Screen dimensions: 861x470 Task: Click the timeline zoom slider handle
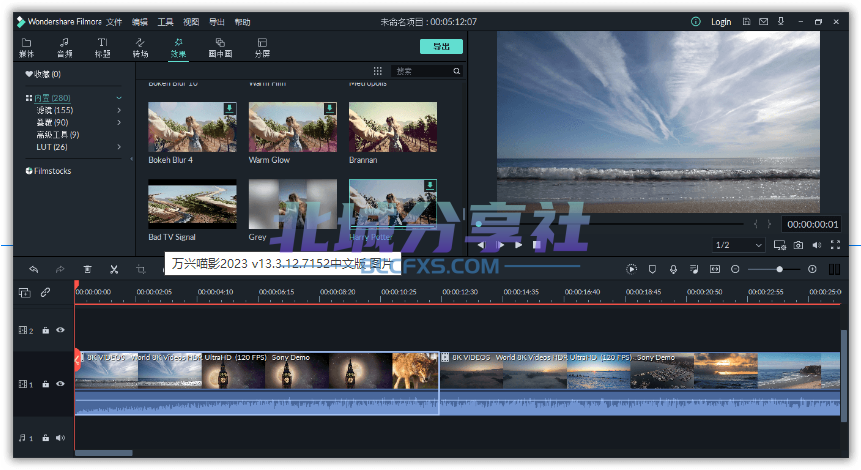click(x=779, y=269)
